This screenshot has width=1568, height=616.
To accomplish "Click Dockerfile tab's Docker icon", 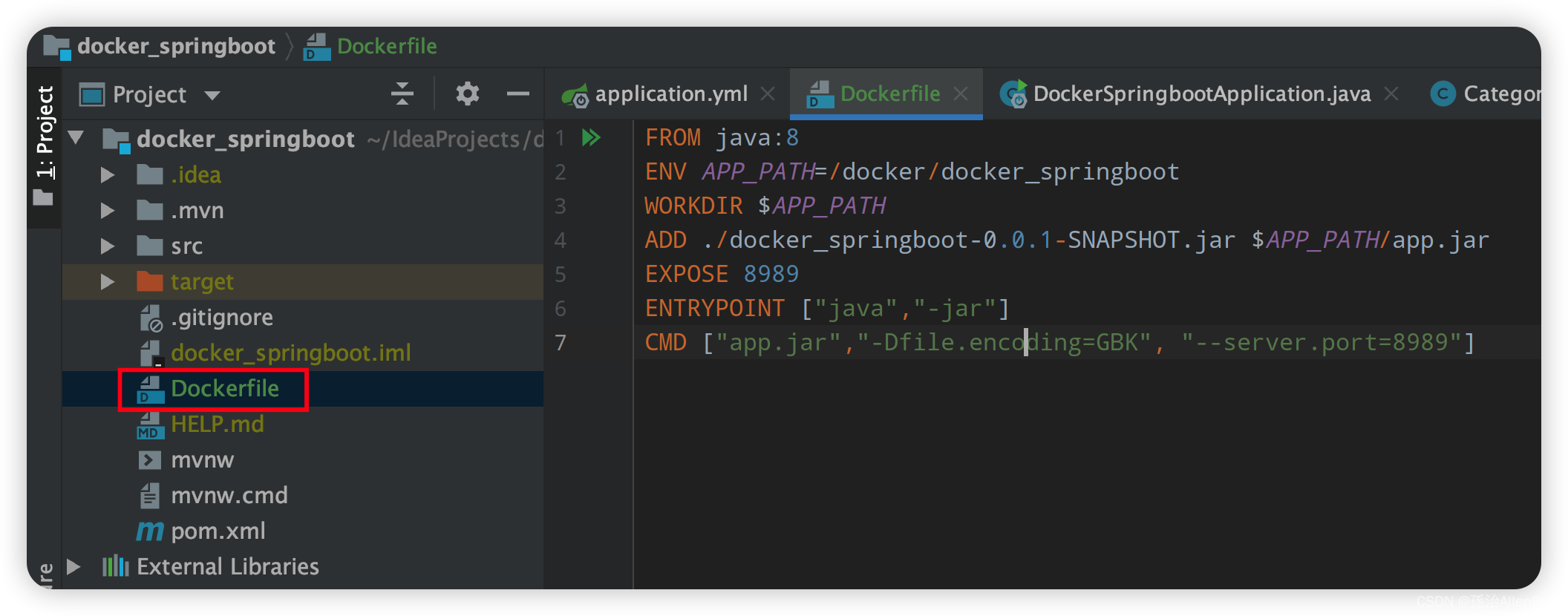I will tap(820, 95).
